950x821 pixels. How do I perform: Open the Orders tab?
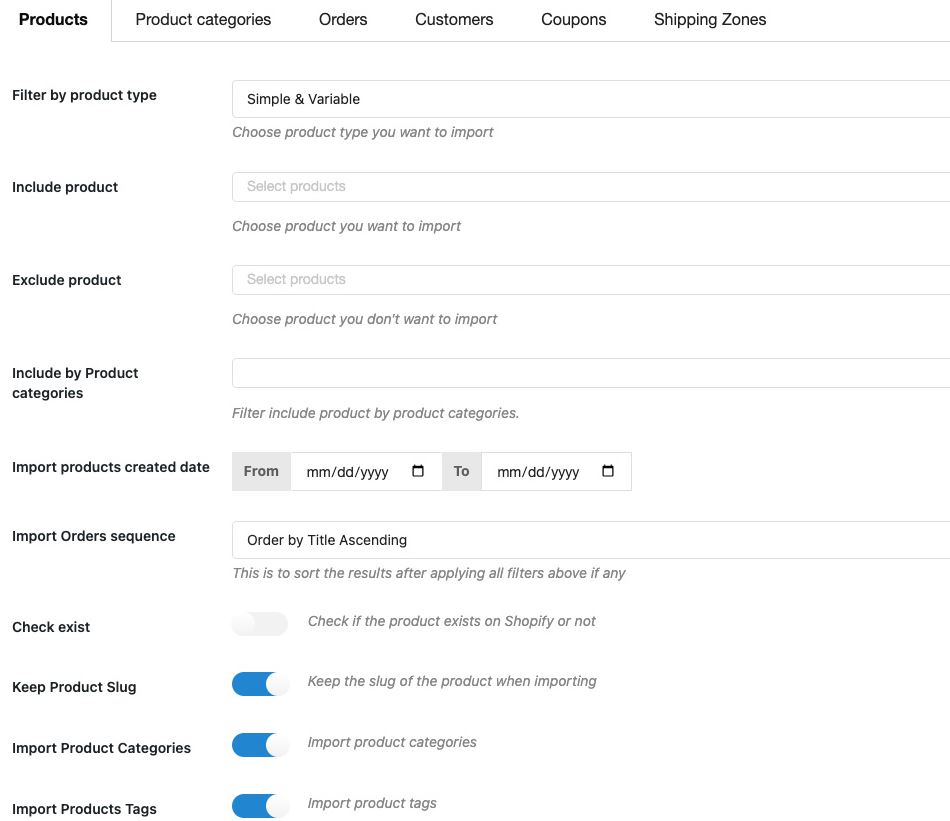[x=343, y=19]
